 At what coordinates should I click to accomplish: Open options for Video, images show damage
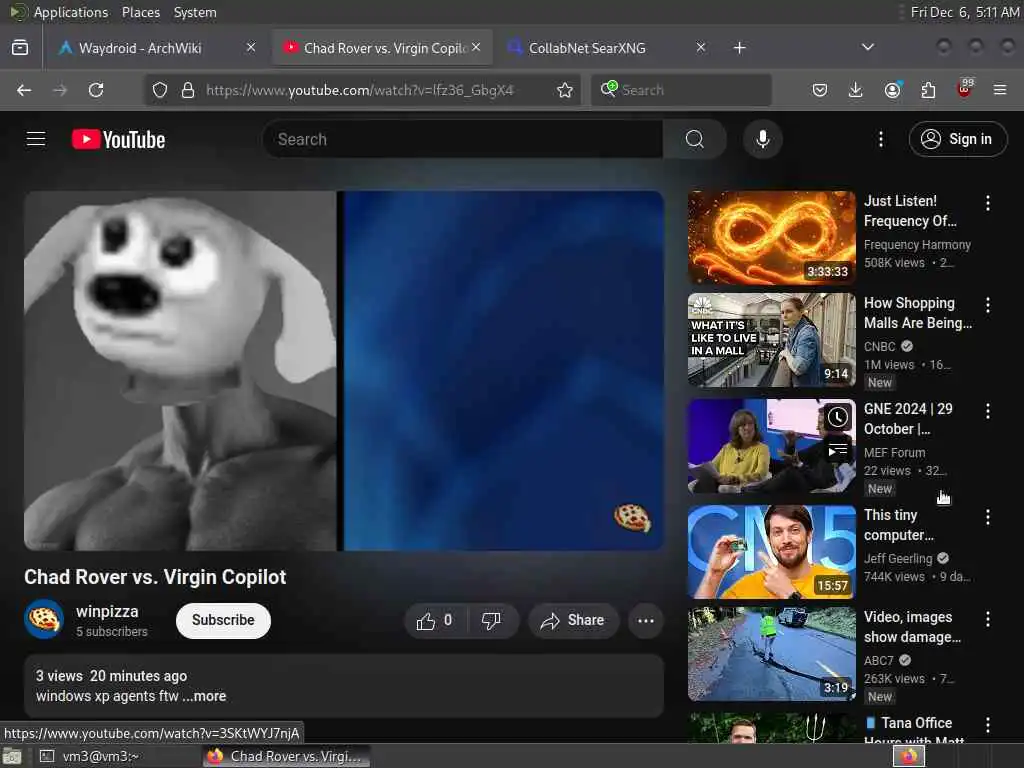[x=987, y=619]
